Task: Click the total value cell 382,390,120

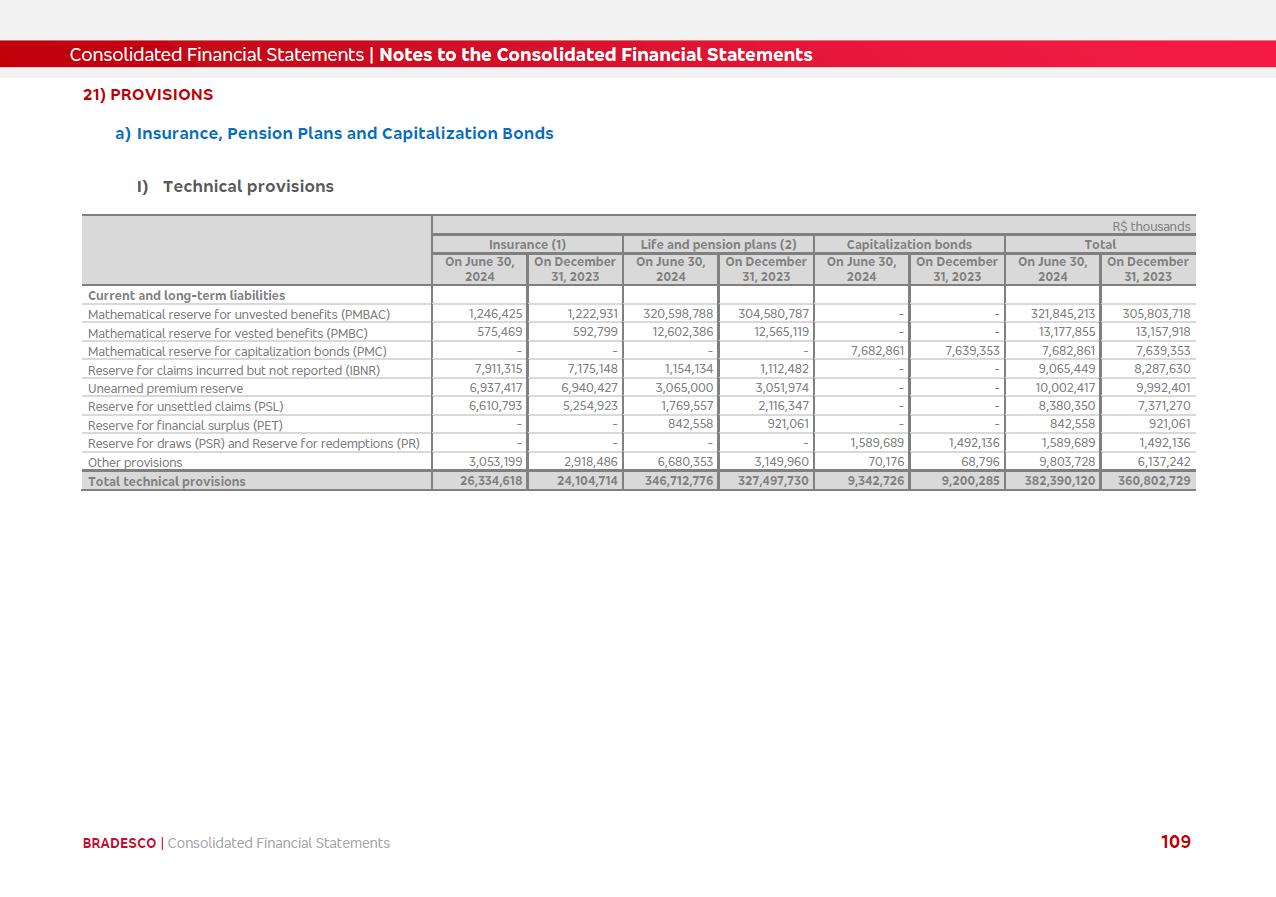Action: [x=1053, y=481]
